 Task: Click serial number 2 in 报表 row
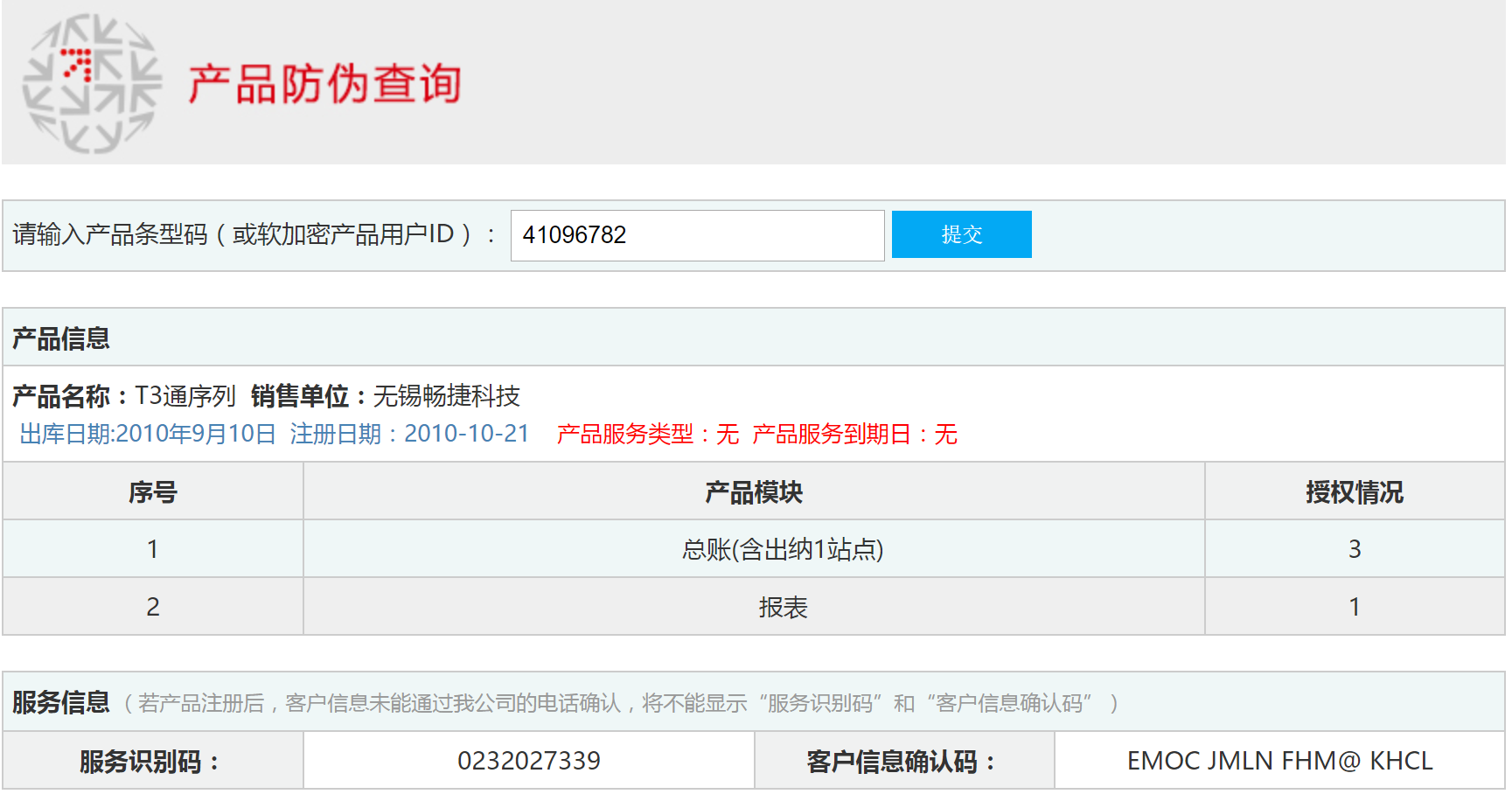click(x=153, y=607)
